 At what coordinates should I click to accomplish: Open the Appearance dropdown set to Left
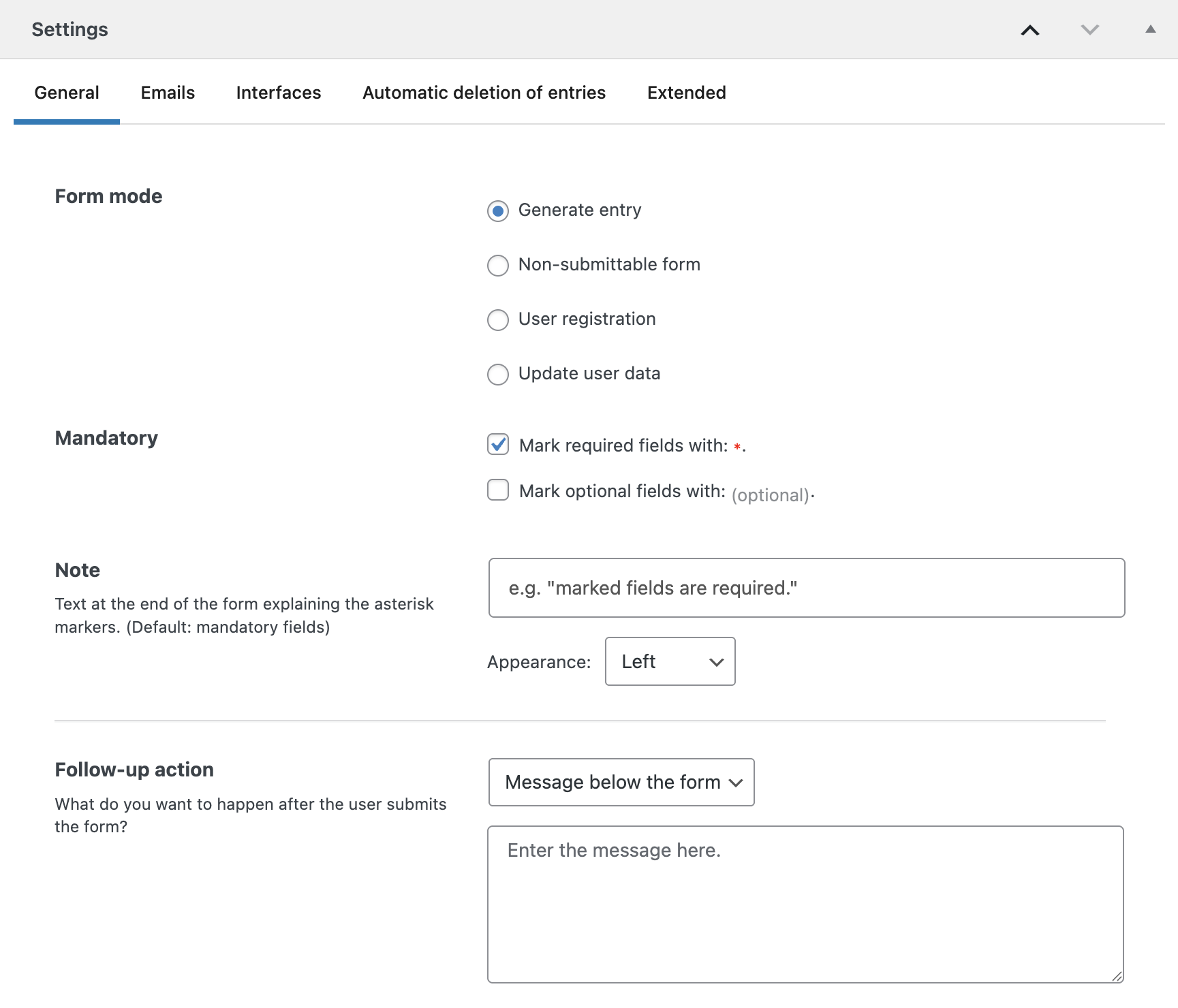click(670, 661)
